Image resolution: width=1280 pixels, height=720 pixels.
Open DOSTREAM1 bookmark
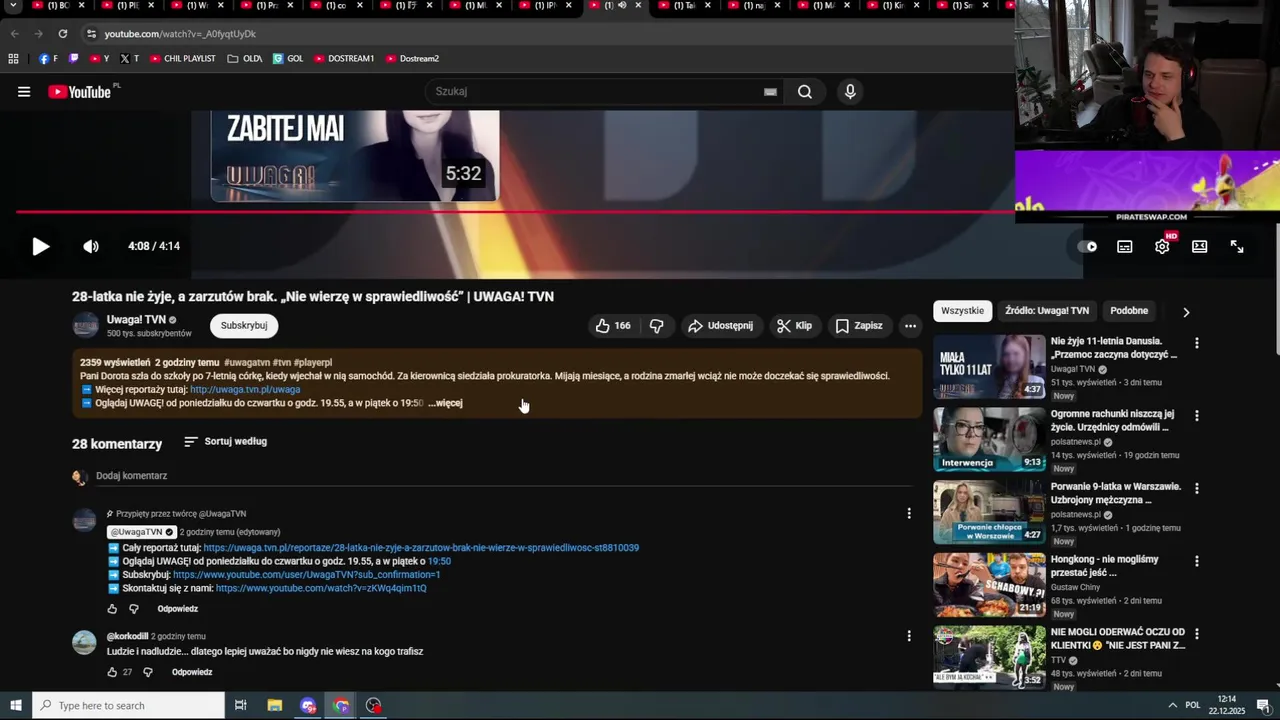pyautogui.click(x=343, y=59)
